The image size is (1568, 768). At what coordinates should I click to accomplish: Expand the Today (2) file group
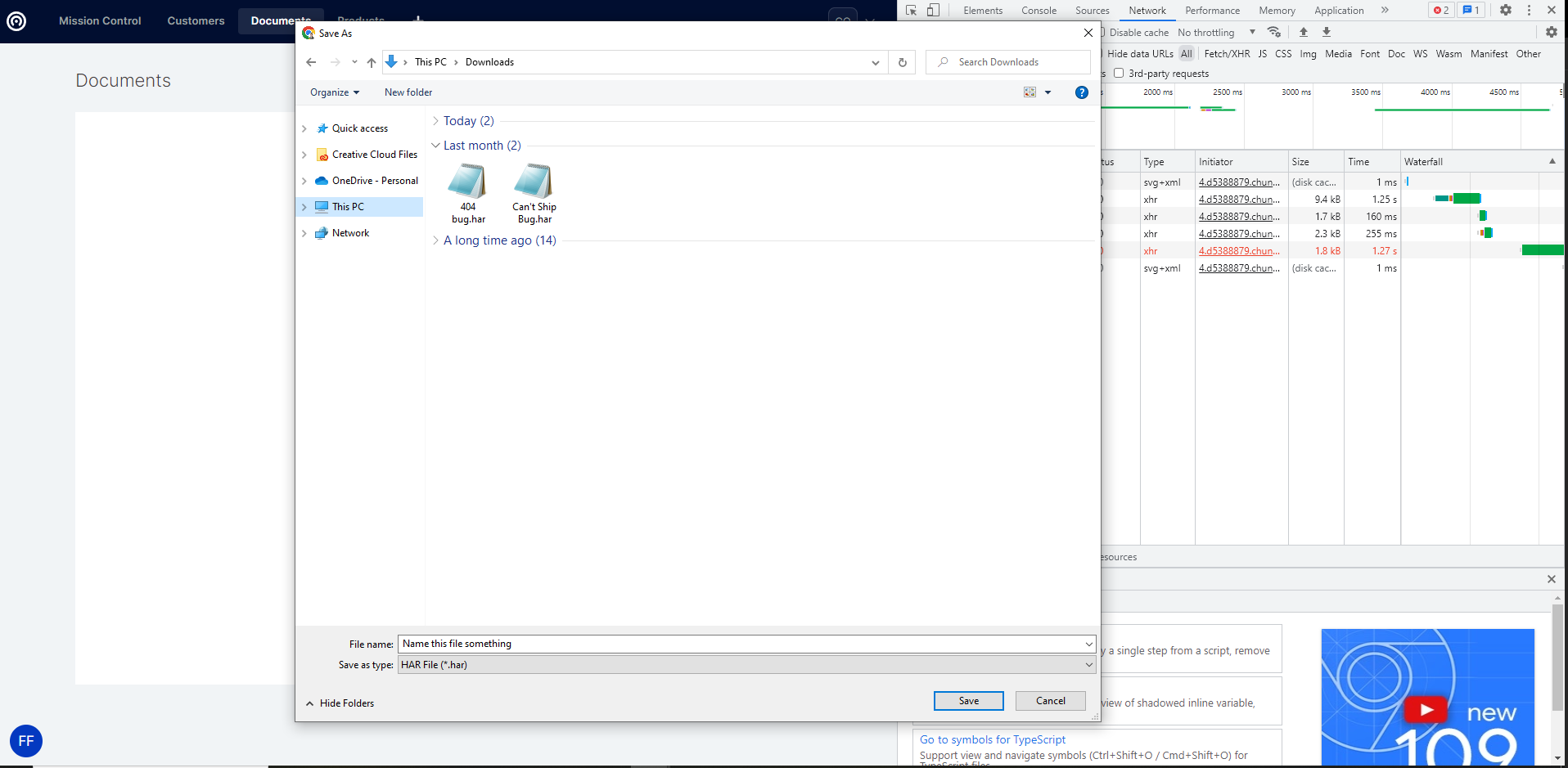(468, 121)
